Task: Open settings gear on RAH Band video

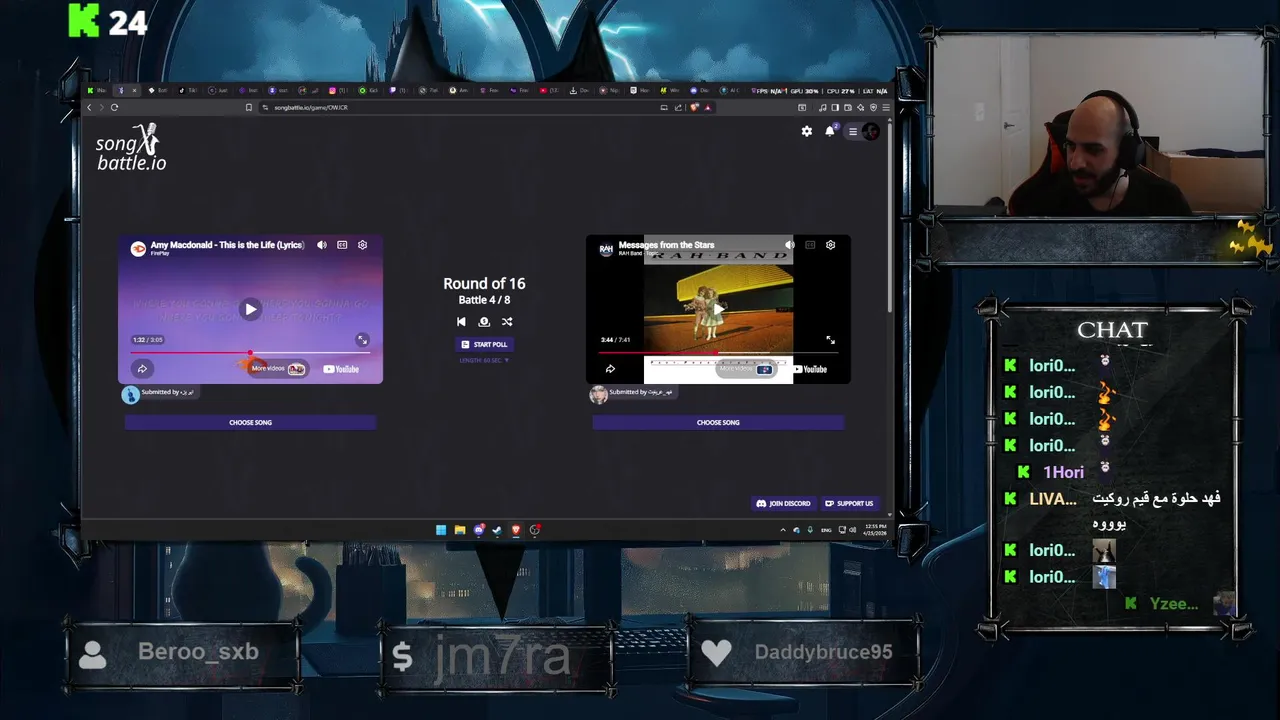Action: [x=830, y=245]
